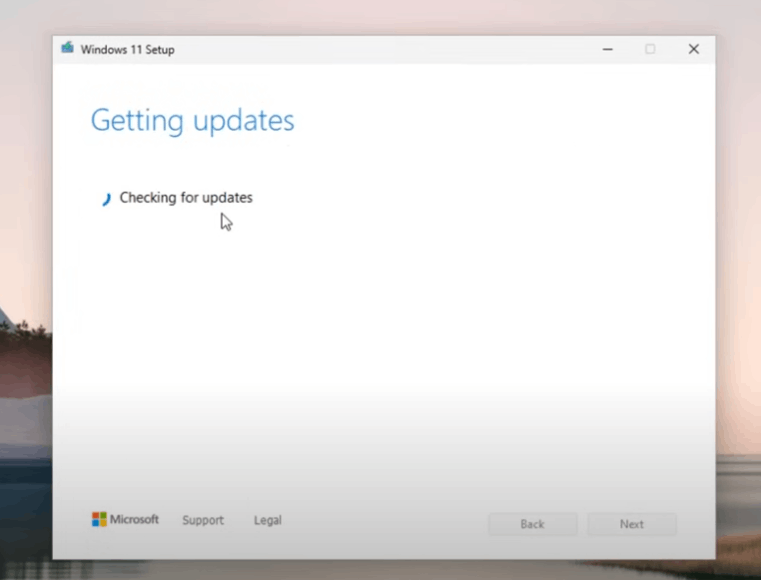
Task: Click the disabled maximize button
Action: (x=650, y=49)
